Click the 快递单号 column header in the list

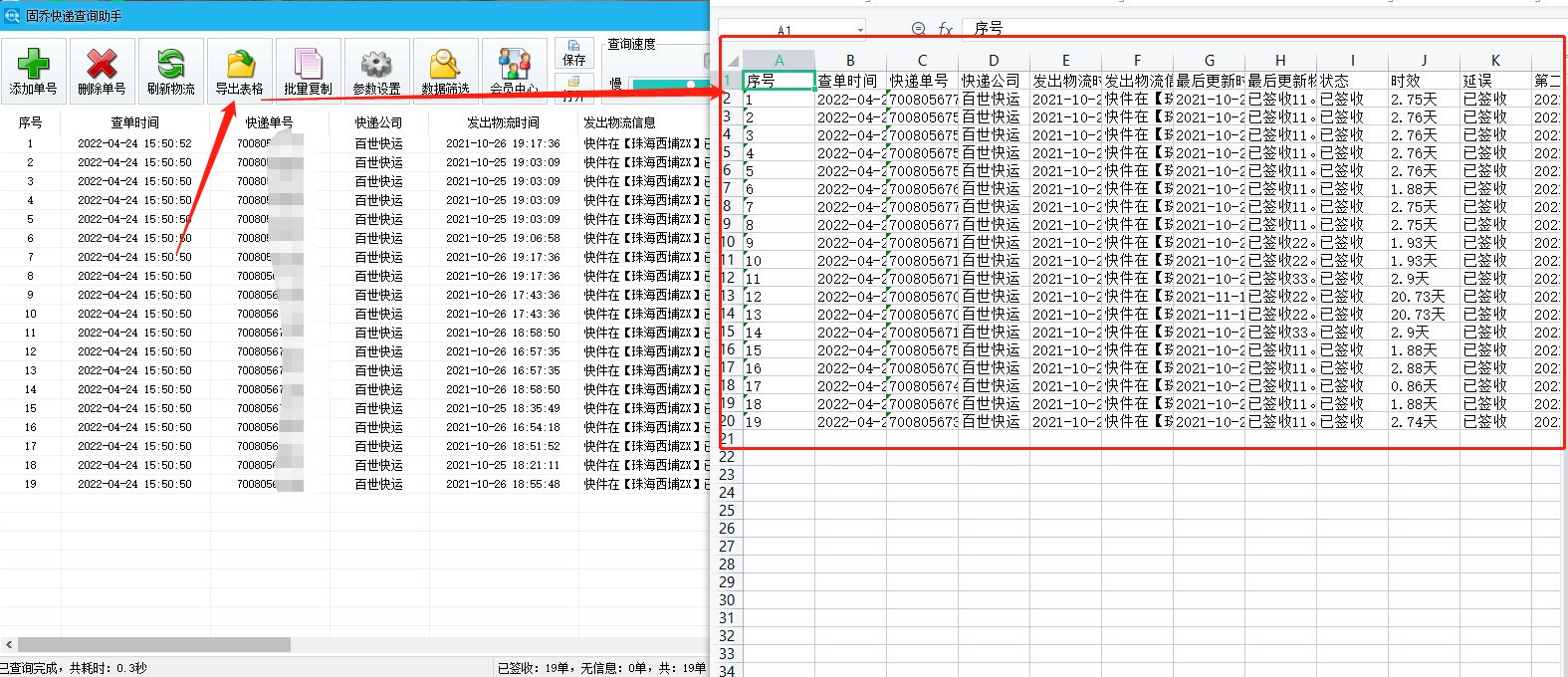coord(269,122)
